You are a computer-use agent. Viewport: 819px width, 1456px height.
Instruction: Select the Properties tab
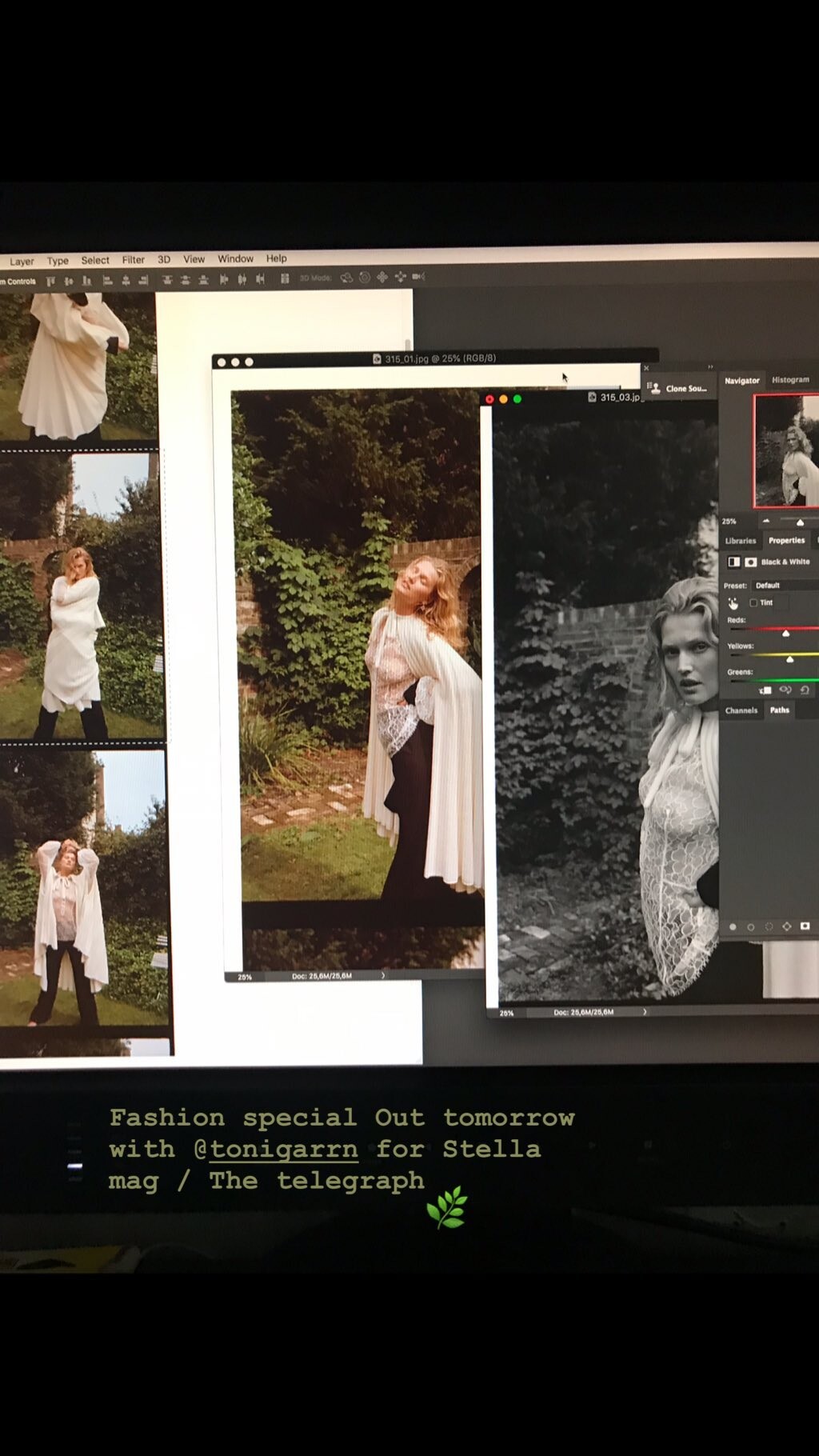click(x=786, y=540)
